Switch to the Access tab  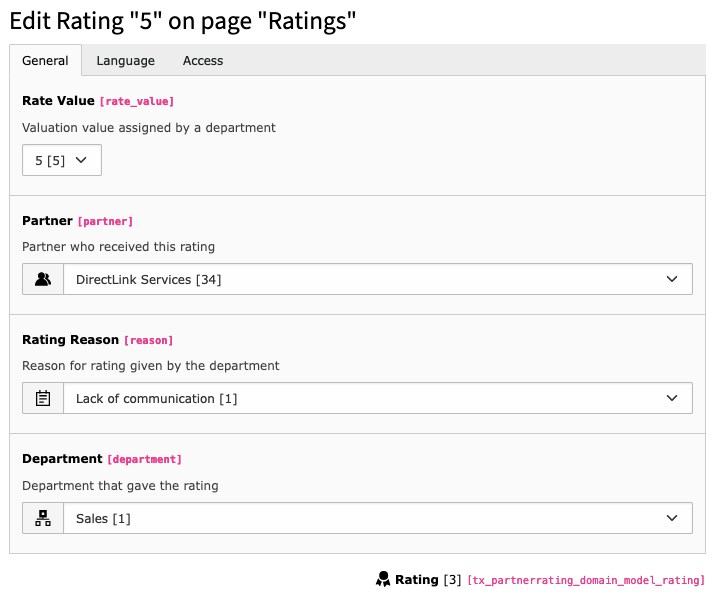click(x=203, y=61)
